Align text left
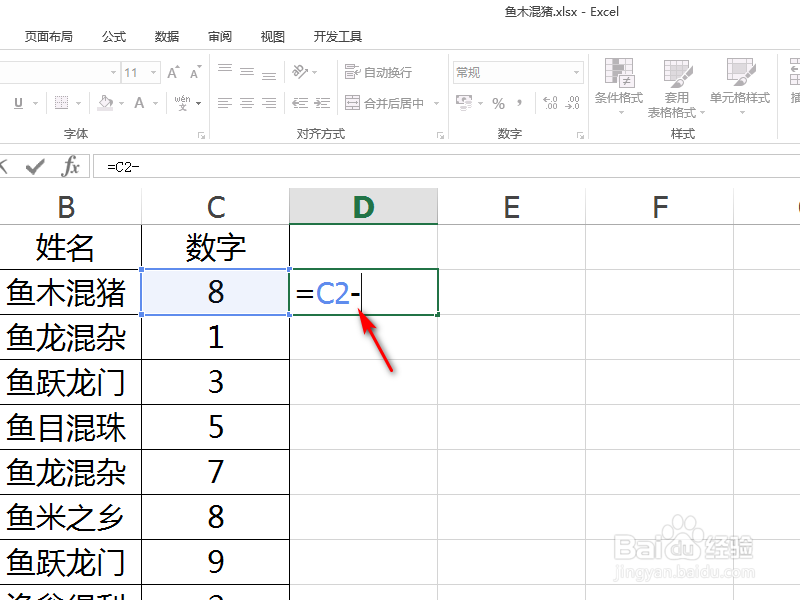The image size is (800, 600). [225, 103]
